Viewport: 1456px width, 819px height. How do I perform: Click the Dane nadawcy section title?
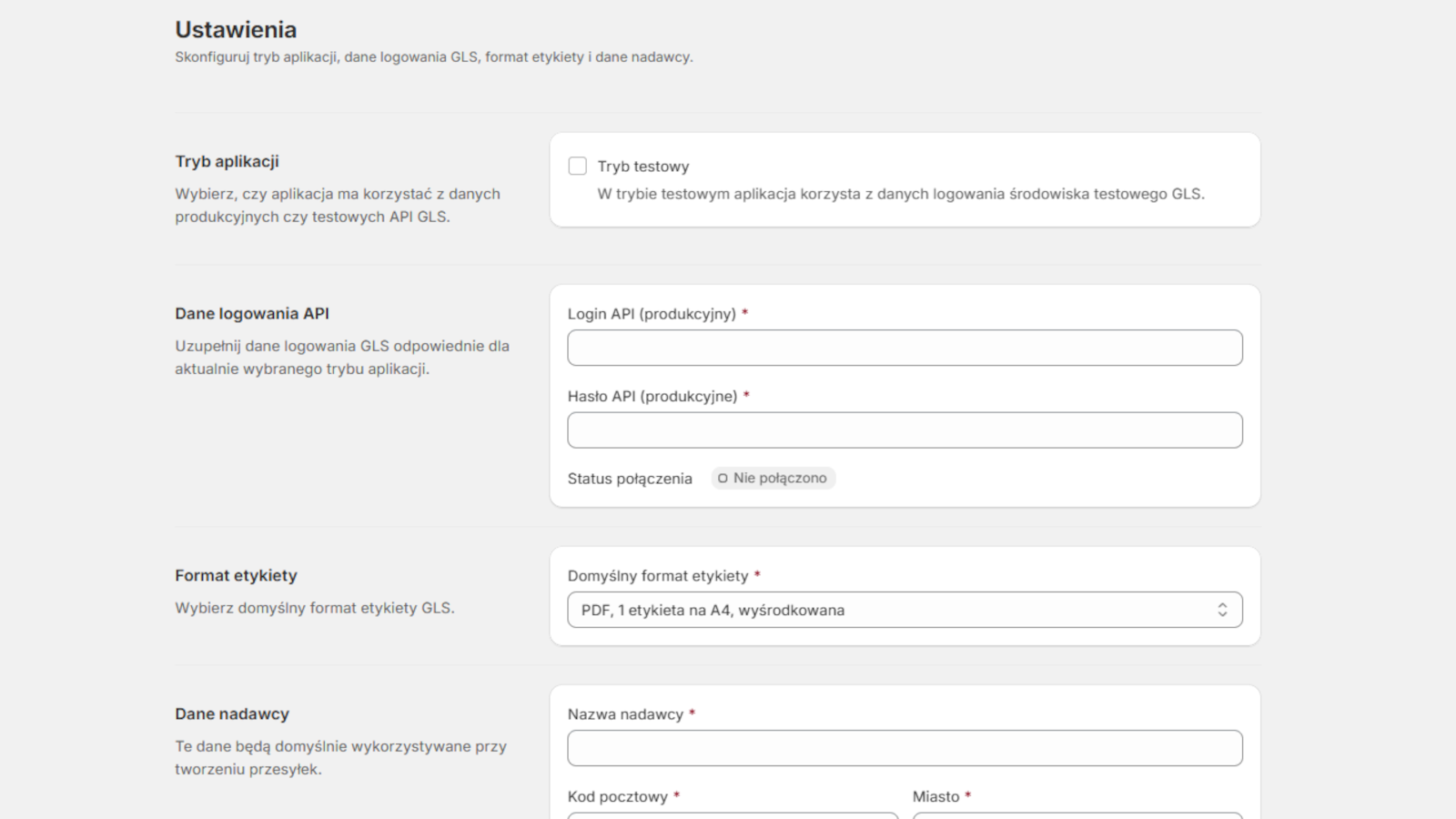click(x=232, y=713)
